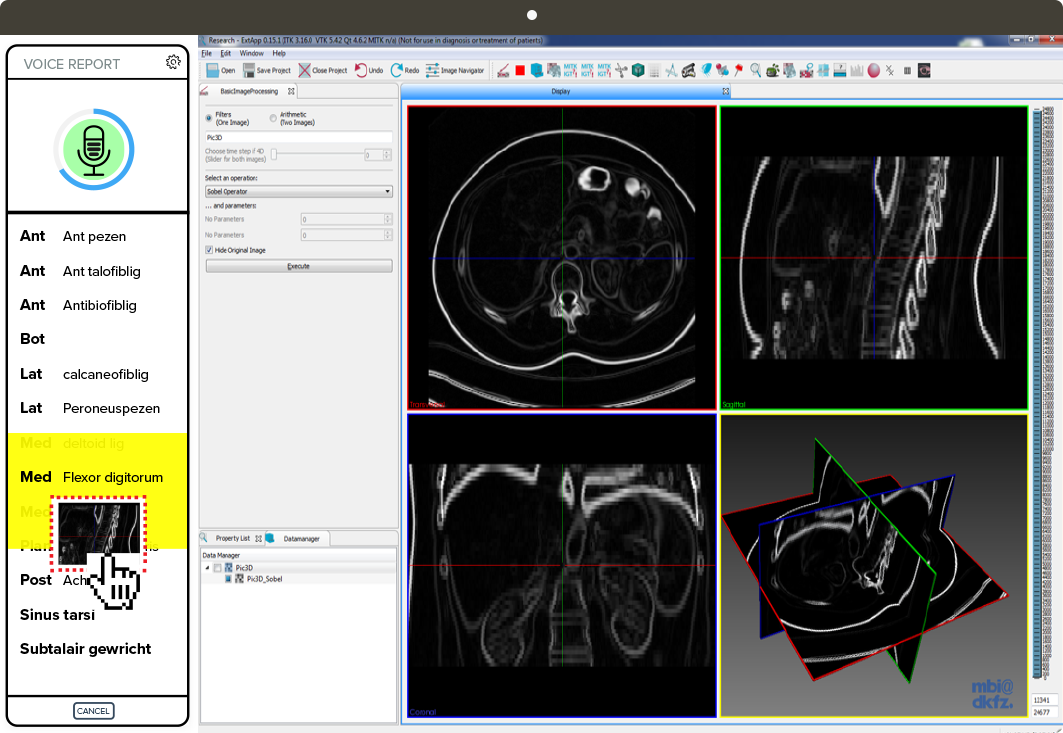Open the Sobel Operator operation dropdown
The width and height of the screenshot is (1063, 733).
(298, 191)
